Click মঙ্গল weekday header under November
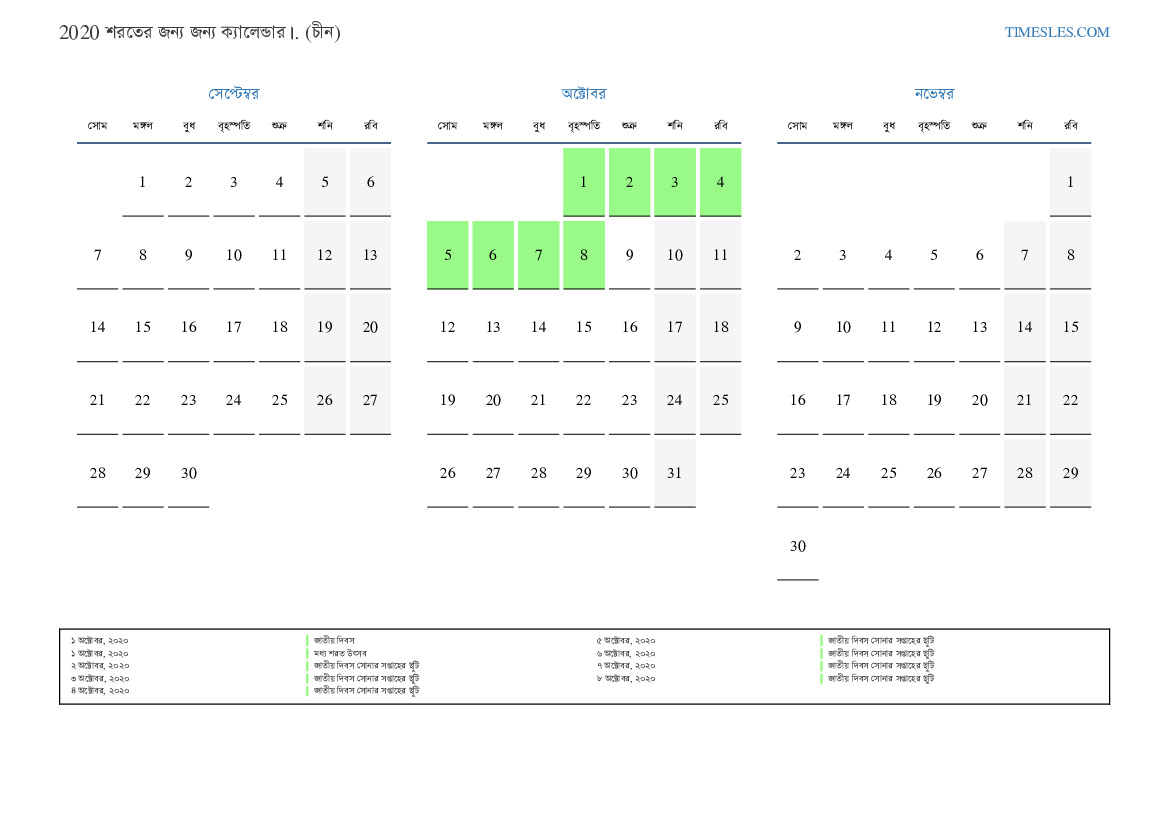Image resolution: width=1169 pixels, height=827 pixels. coord(843,125)
